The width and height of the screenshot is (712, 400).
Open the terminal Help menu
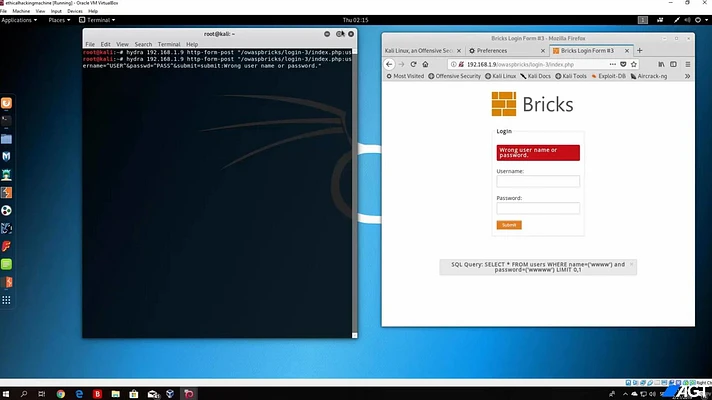(192, 44)
